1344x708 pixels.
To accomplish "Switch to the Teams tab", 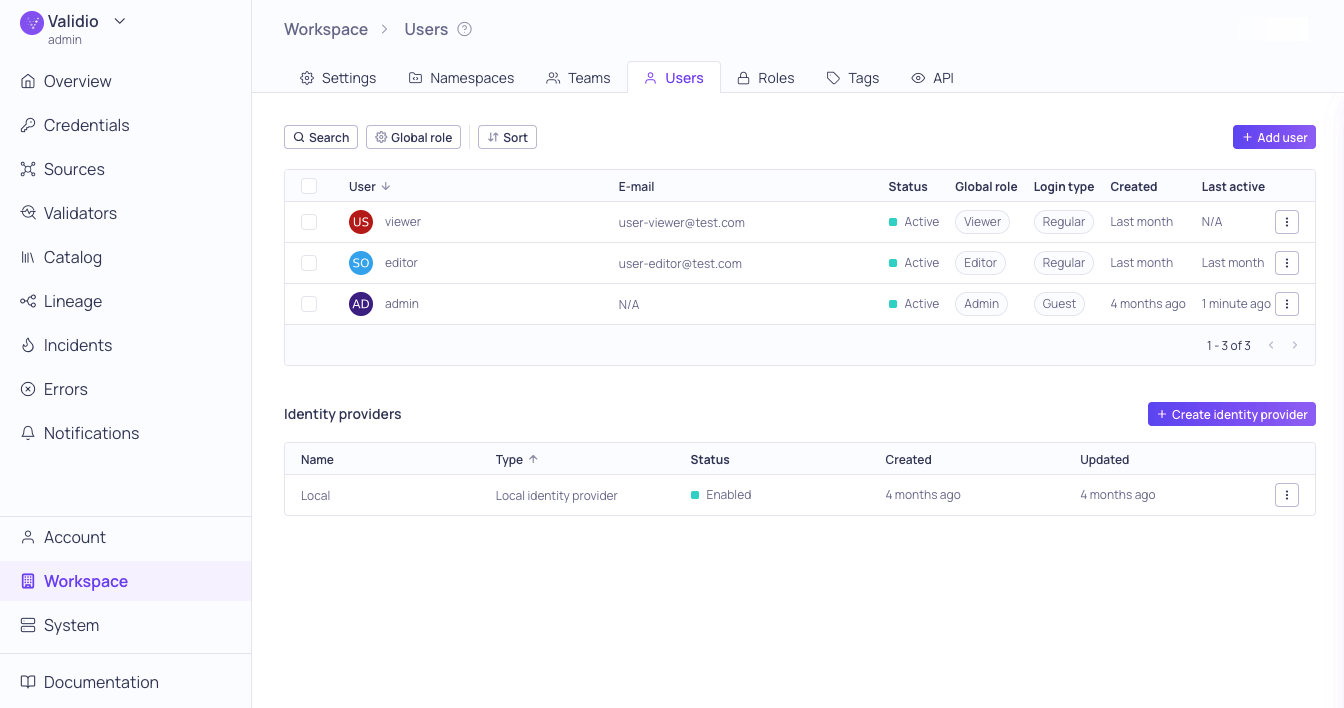I will coord(578,78).
